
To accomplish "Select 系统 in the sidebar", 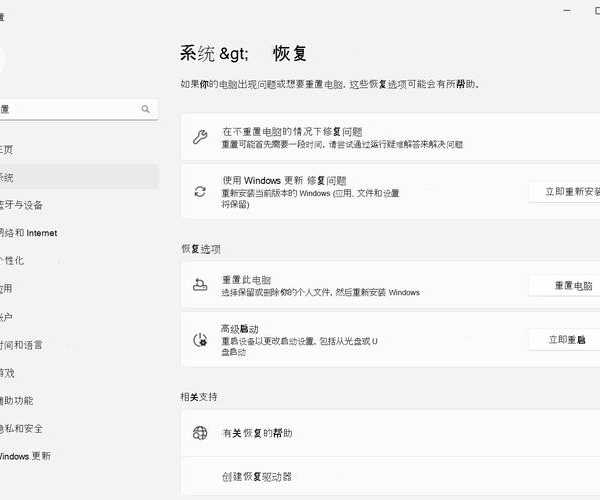I will pyautogui.click(x=78, y=177).
